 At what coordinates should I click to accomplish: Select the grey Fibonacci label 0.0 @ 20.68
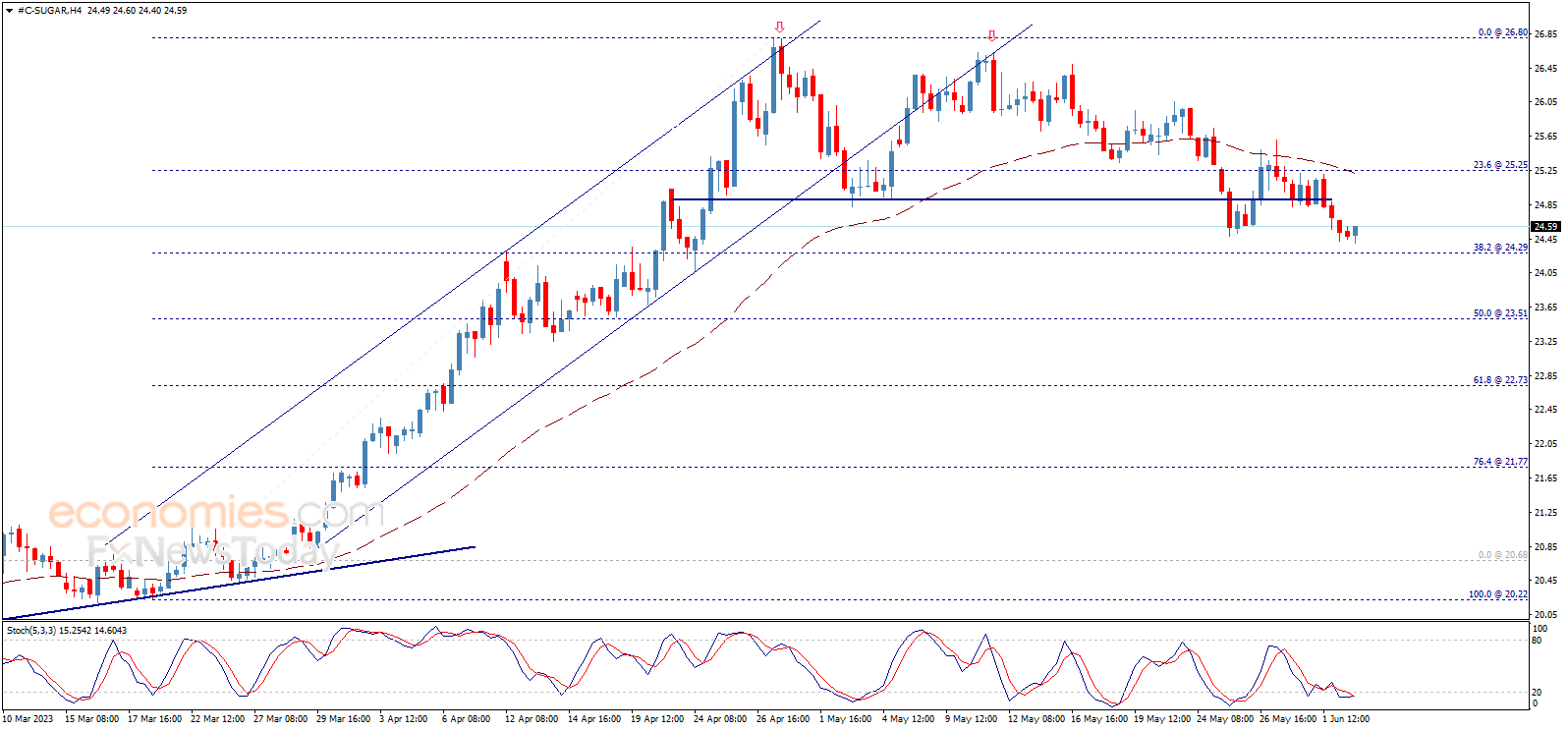(x=1503, y=555)
